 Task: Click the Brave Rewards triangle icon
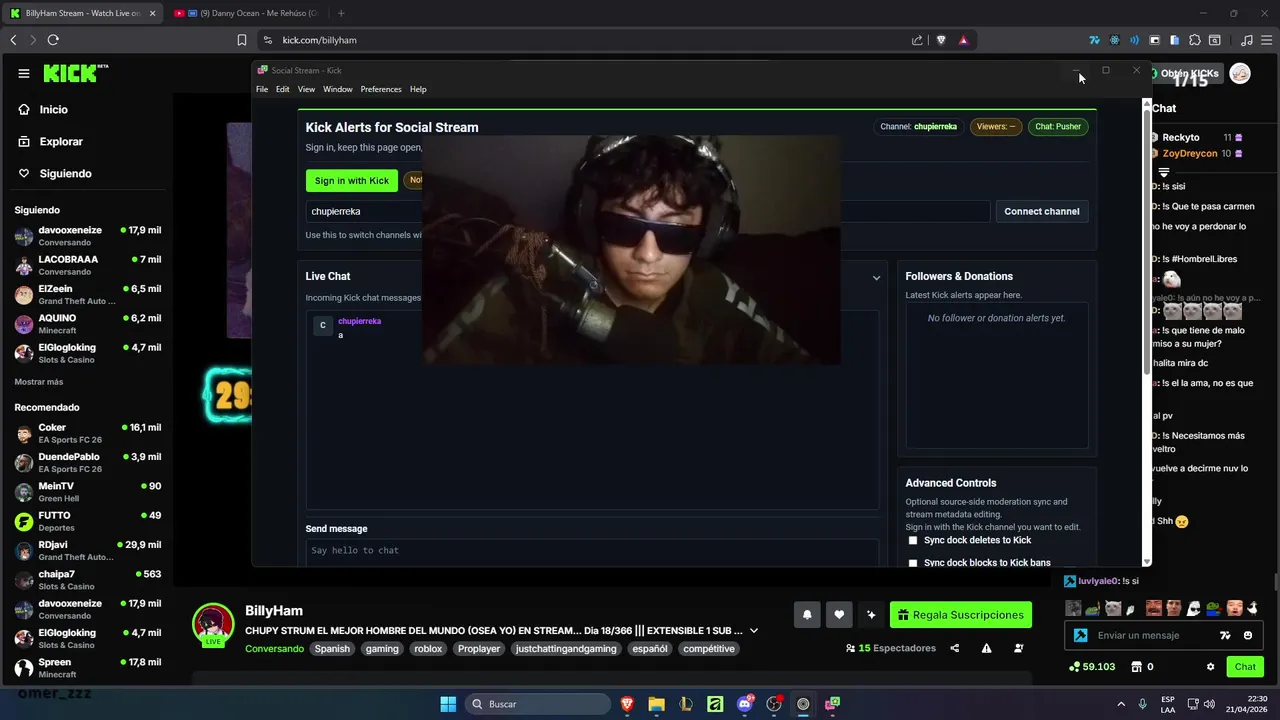pyautogui.click(x=963, y=40)
